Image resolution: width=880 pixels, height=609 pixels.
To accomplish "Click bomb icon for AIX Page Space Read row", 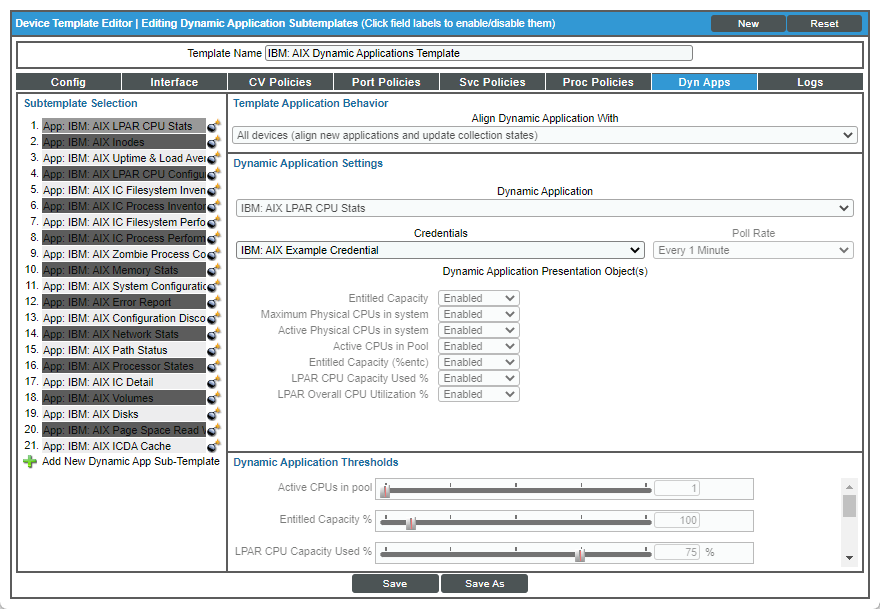I will coord(214,430).
